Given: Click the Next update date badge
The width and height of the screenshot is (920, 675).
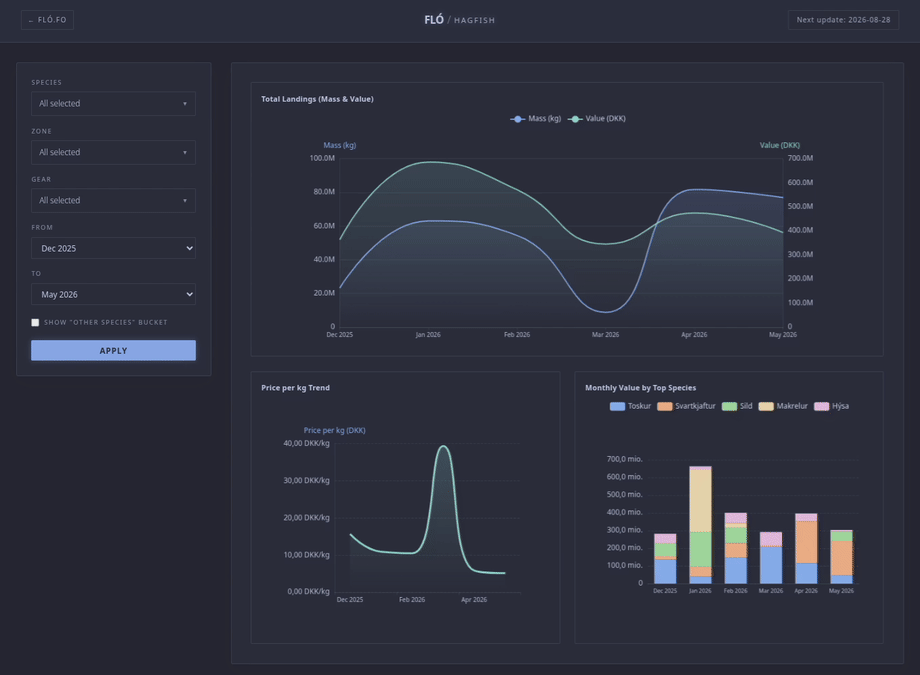Looking at the screenshot, I should 843,20.
